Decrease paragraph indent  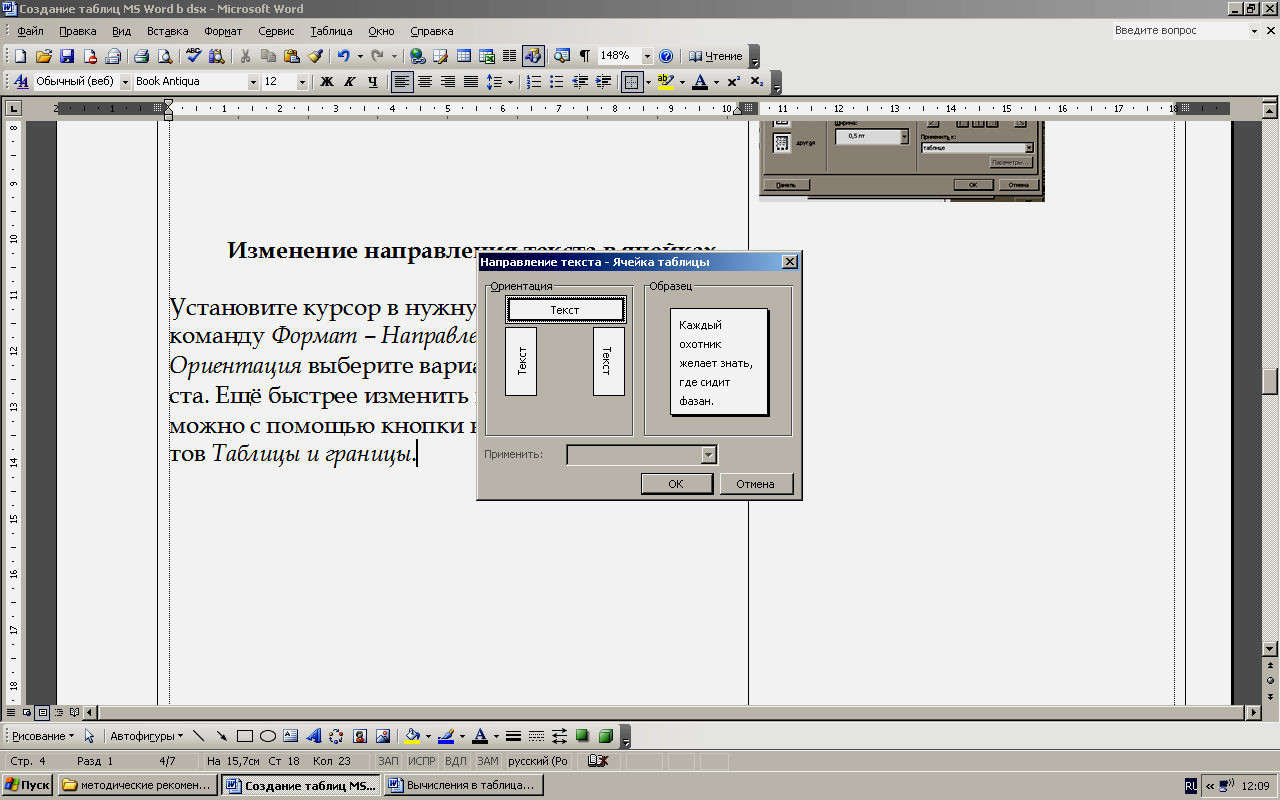(579, 82)
